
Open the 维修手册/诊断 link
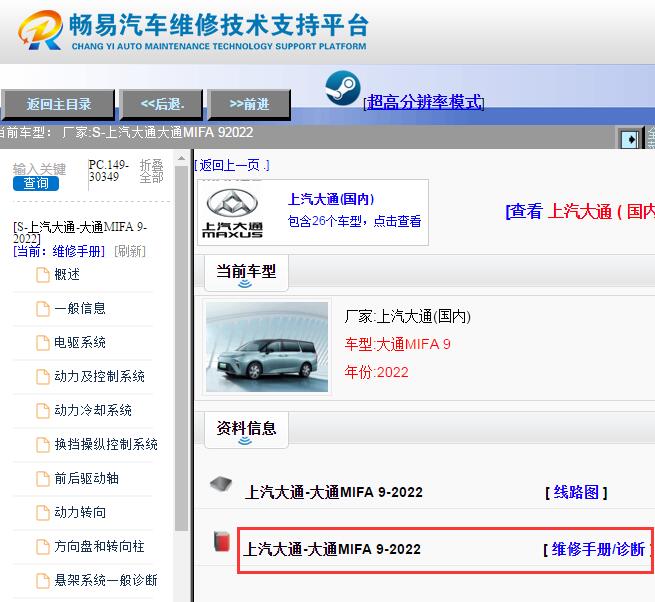598,549
